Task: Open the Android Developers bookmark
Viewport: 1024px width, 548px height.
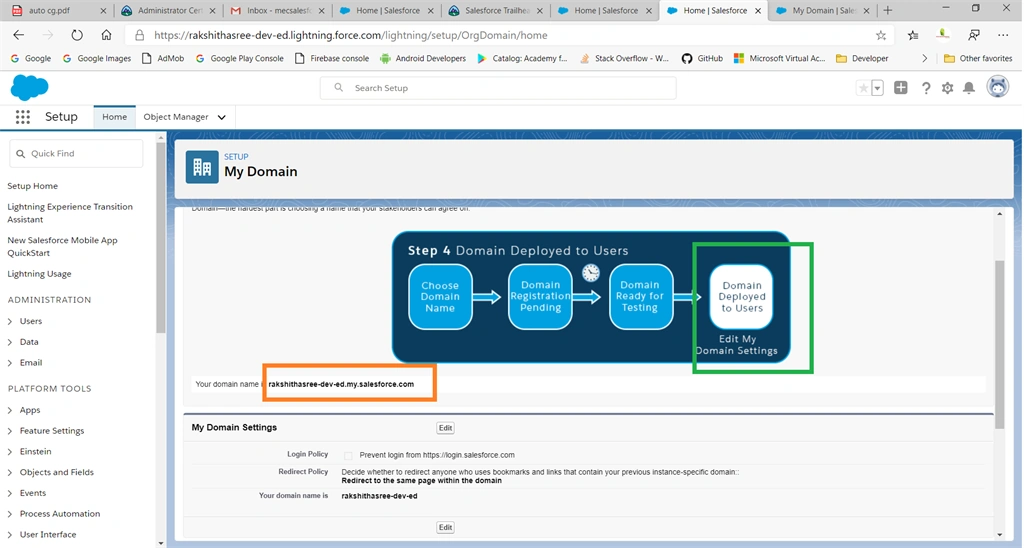Action: (x=423, y=58)
